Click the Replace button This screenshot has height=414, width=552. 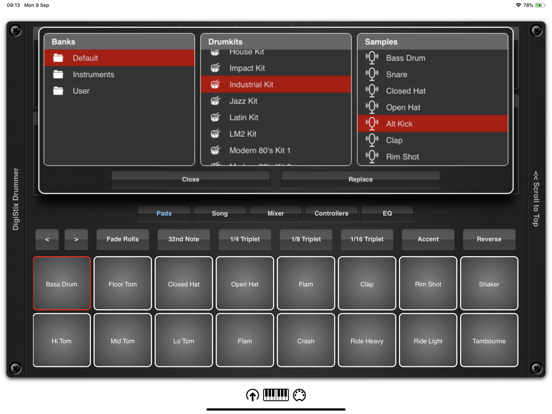coord(360,180)
